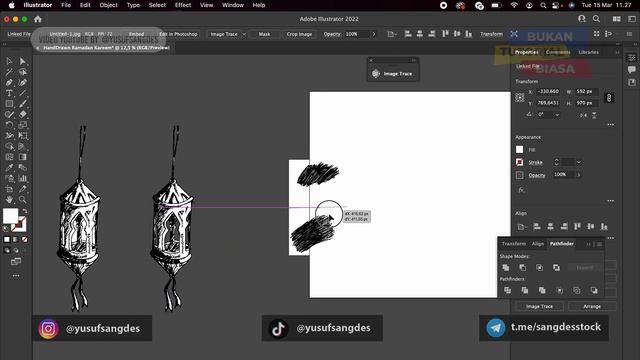The width and height of the screenshot is (640, 360).
Task: Open the Align To dropdown in Properties
Action: [522, 227]
